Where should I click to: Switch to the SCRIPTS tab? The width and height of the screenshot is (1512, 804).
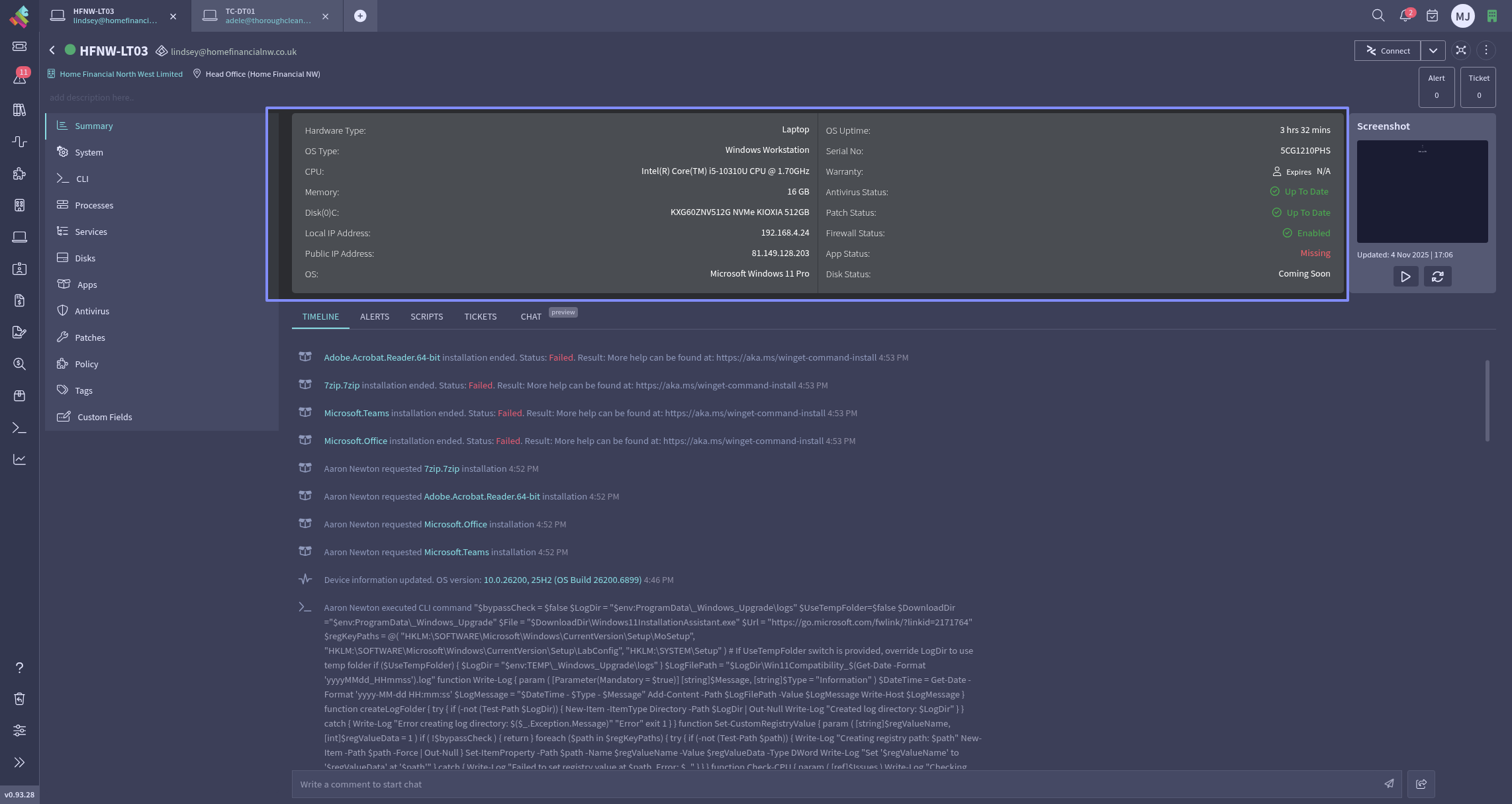point(426,316)
